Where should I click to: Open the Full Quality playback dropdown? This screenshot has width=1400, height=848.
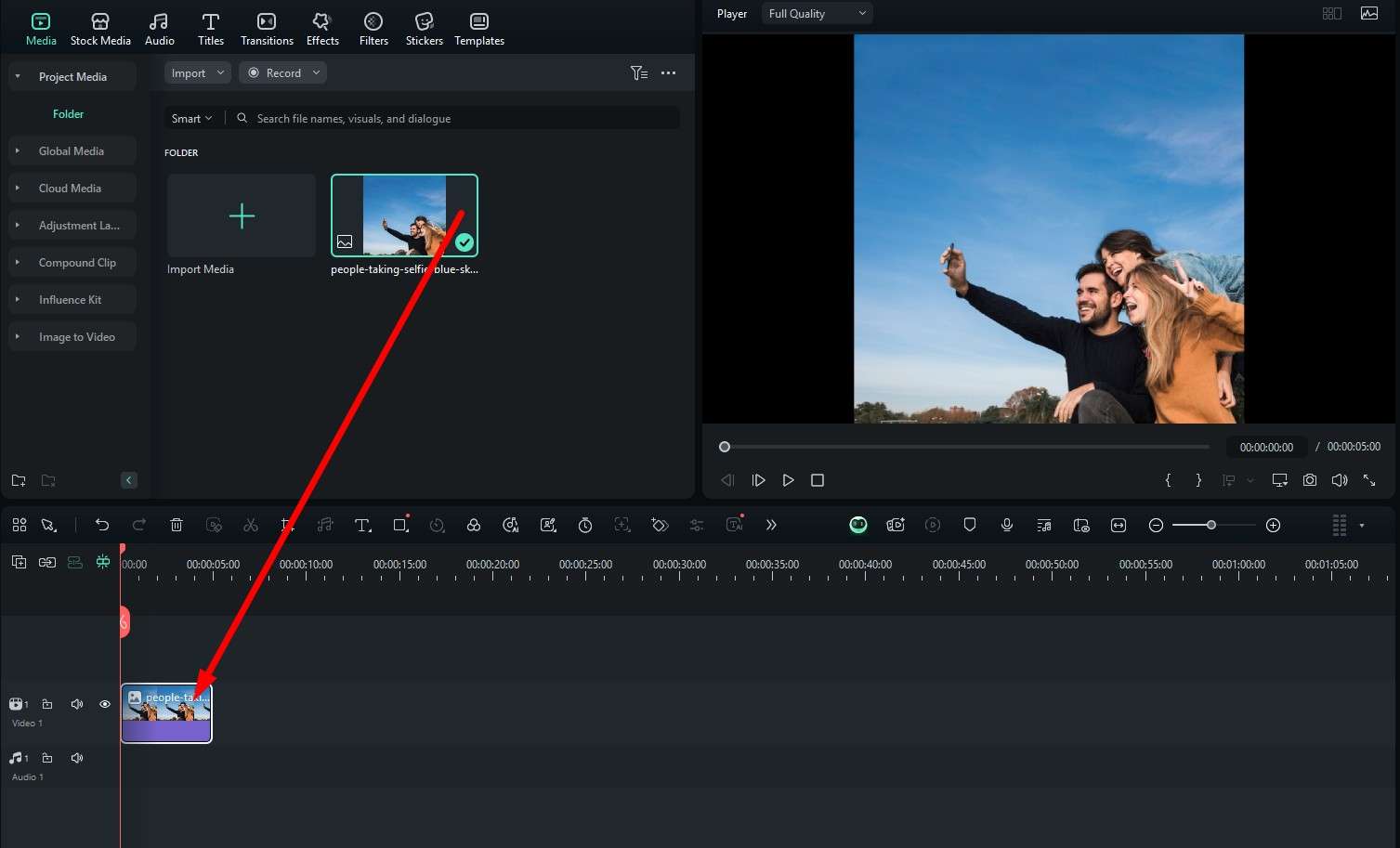(818, 13)
